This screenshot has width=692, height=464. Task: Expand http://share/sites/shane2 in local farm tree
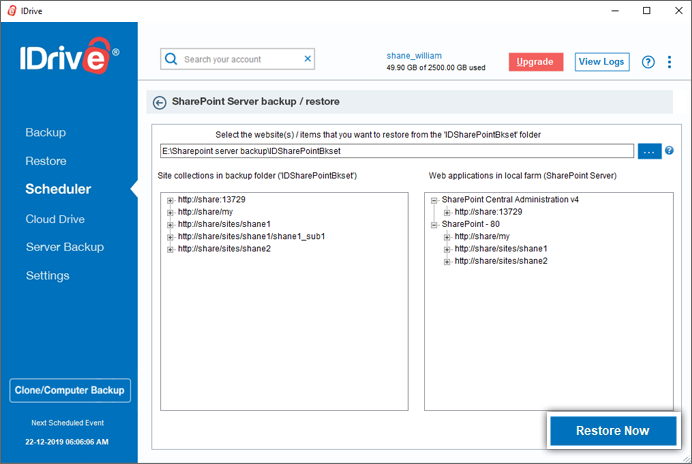[x=447, y=262]
